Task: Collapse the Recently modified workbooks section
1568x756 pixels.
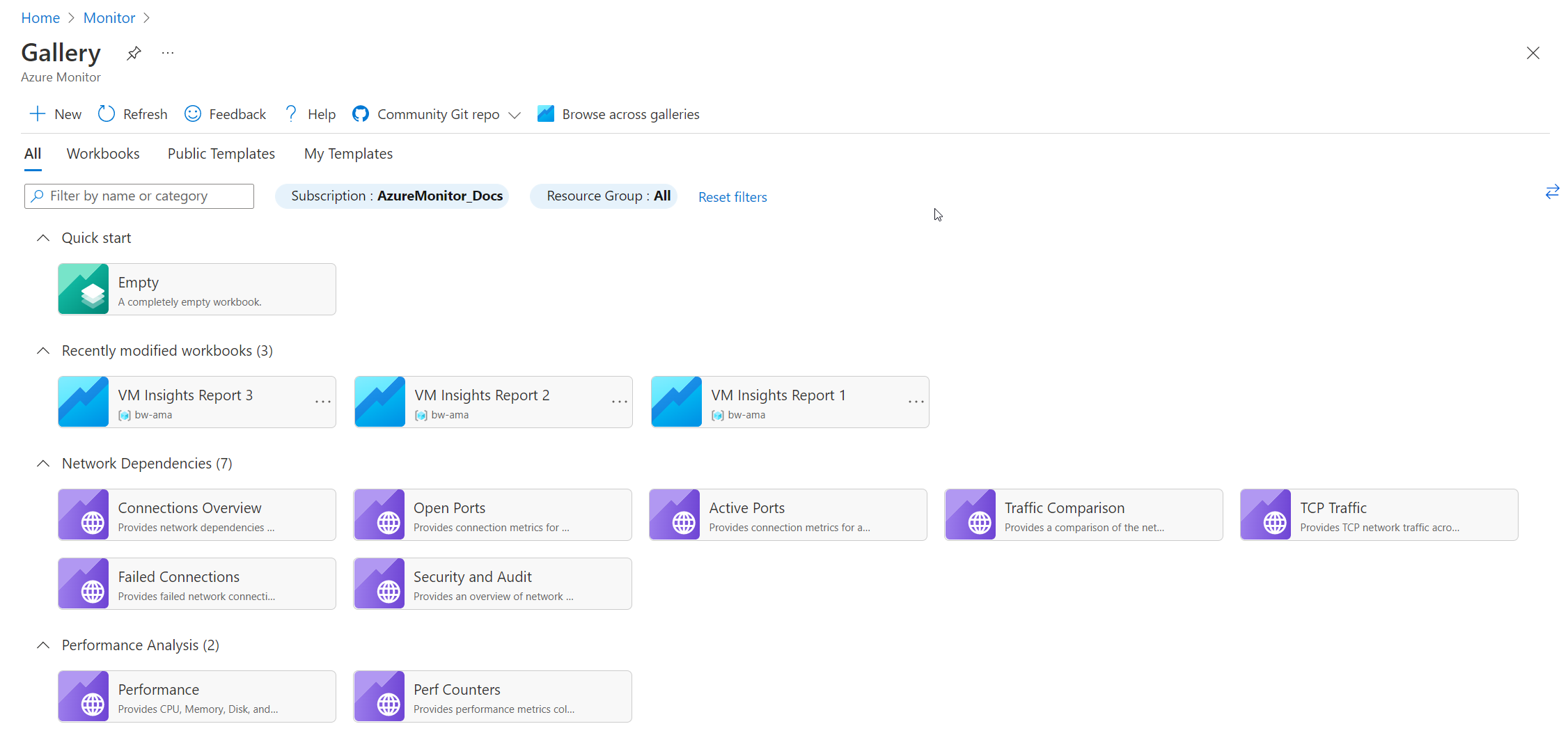Action: (42, 350)
